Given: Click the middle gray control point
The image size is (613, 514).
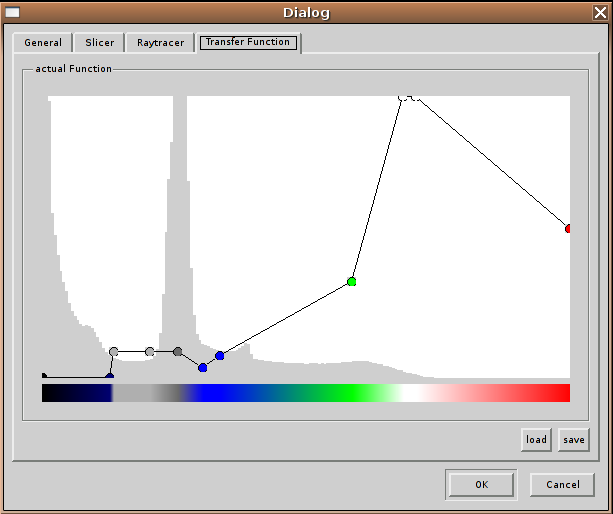Looking at the screenshot, I should (149, 352).
